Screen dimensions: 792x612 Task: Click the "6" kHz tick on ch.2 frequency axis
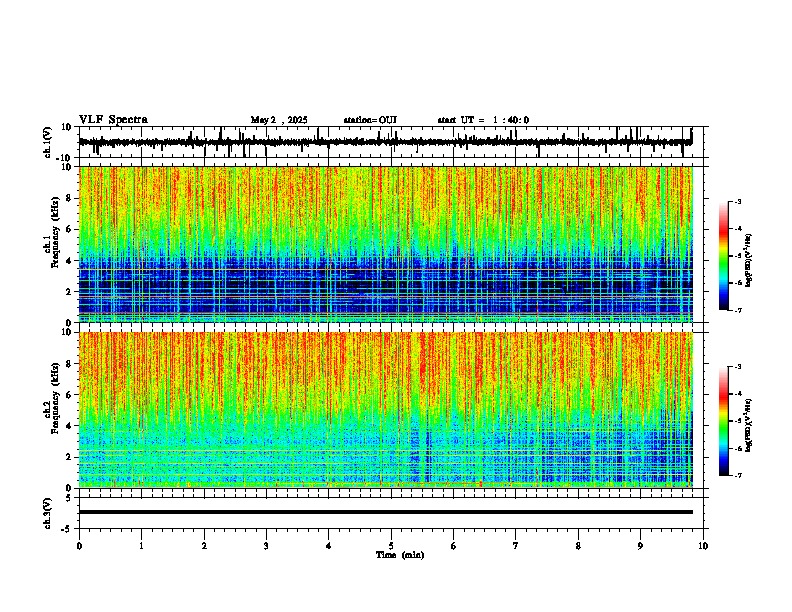(70, 394)
